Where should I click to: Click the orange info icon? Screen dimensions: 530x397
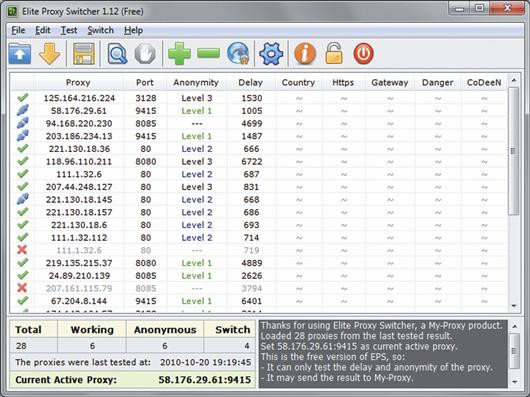click(305, 54)
